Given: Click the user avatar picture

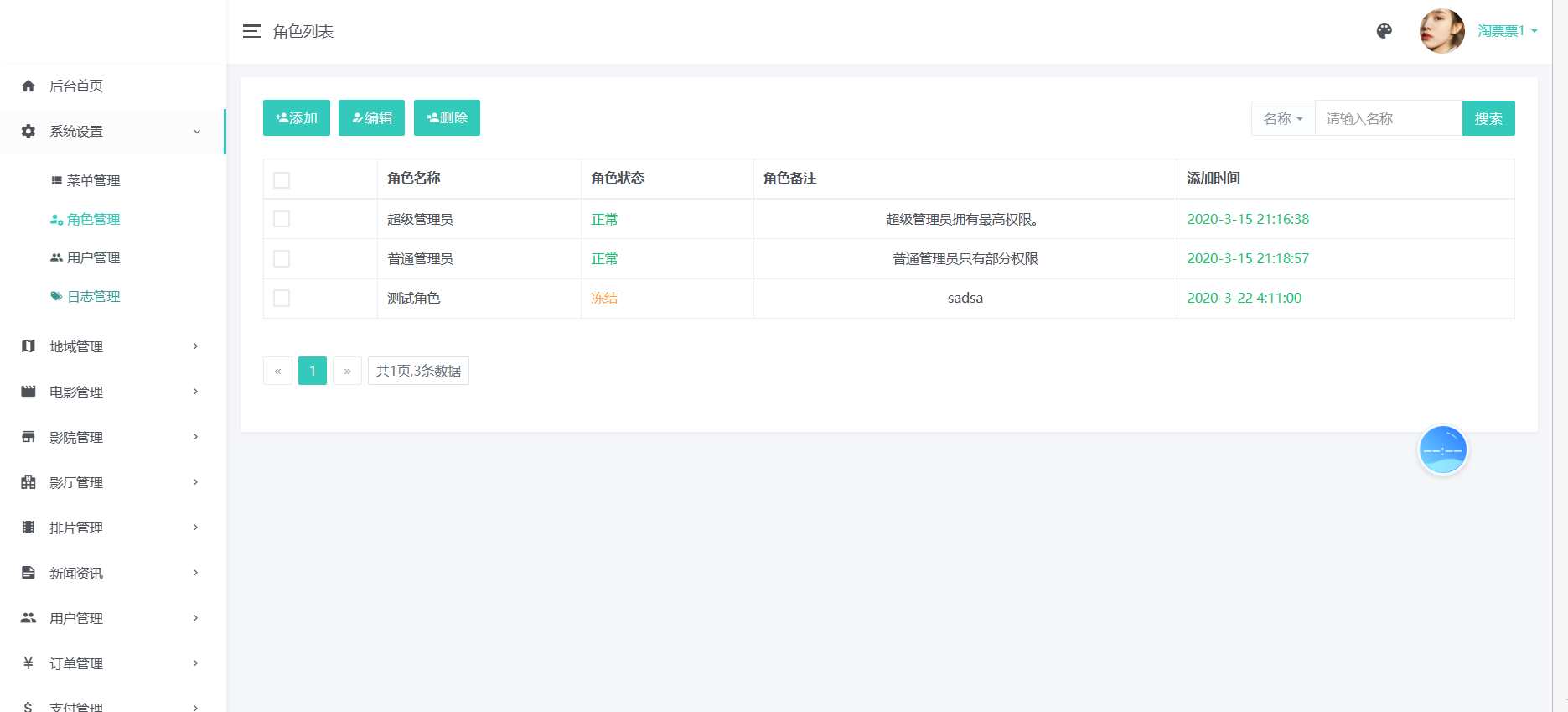Looking at the screenshot, I should (1441, 31).
